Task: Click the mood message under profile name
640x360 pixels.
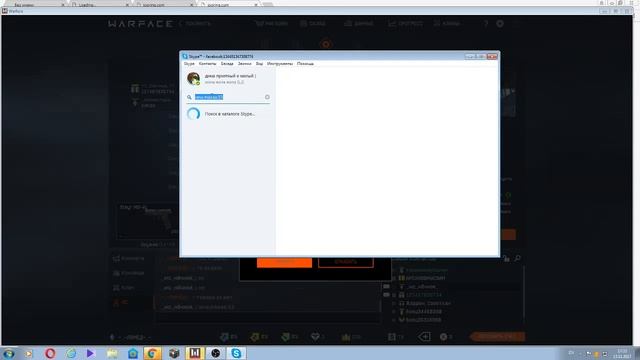Action: pyautogui.click(x=224, y=82)
